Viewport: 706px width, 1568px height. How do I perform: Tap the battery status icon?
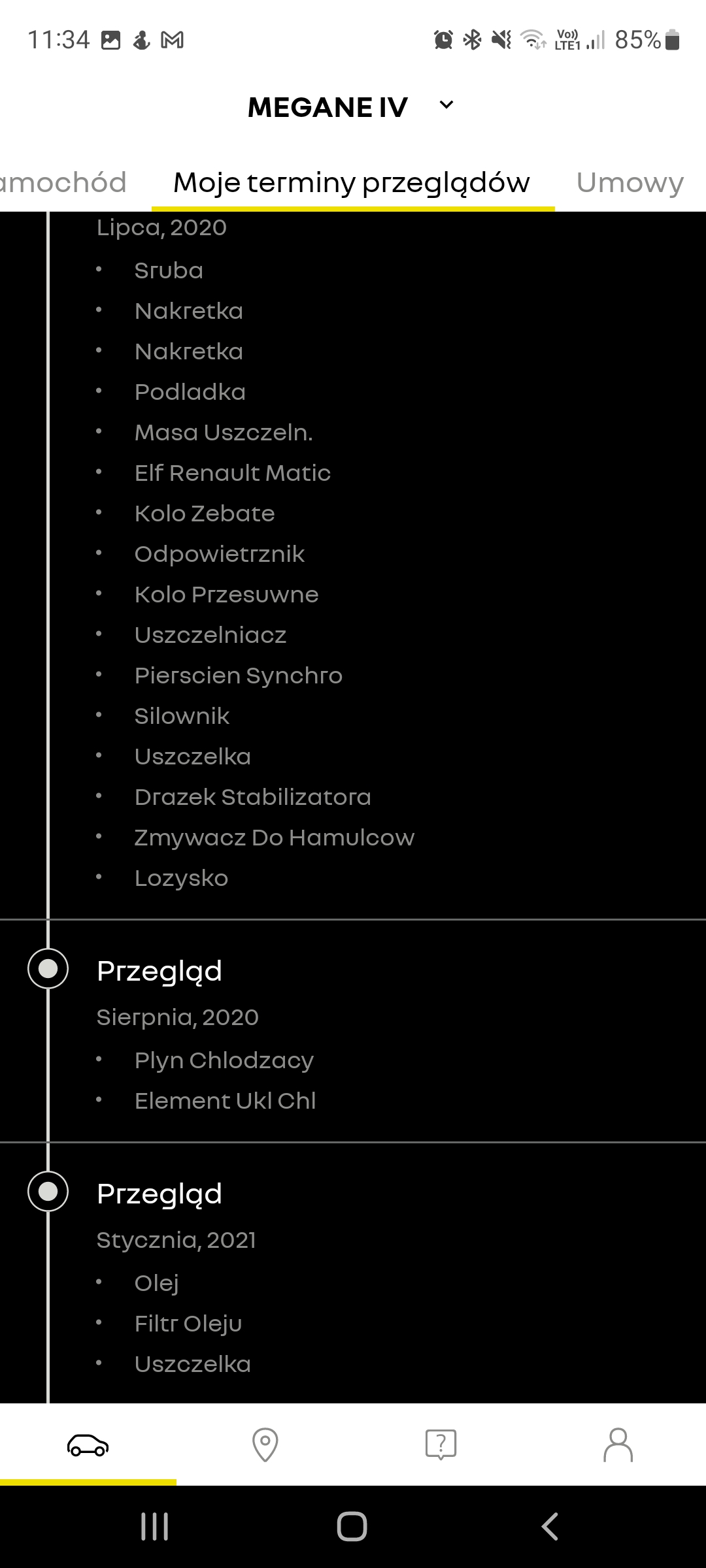tap(672, 41)
